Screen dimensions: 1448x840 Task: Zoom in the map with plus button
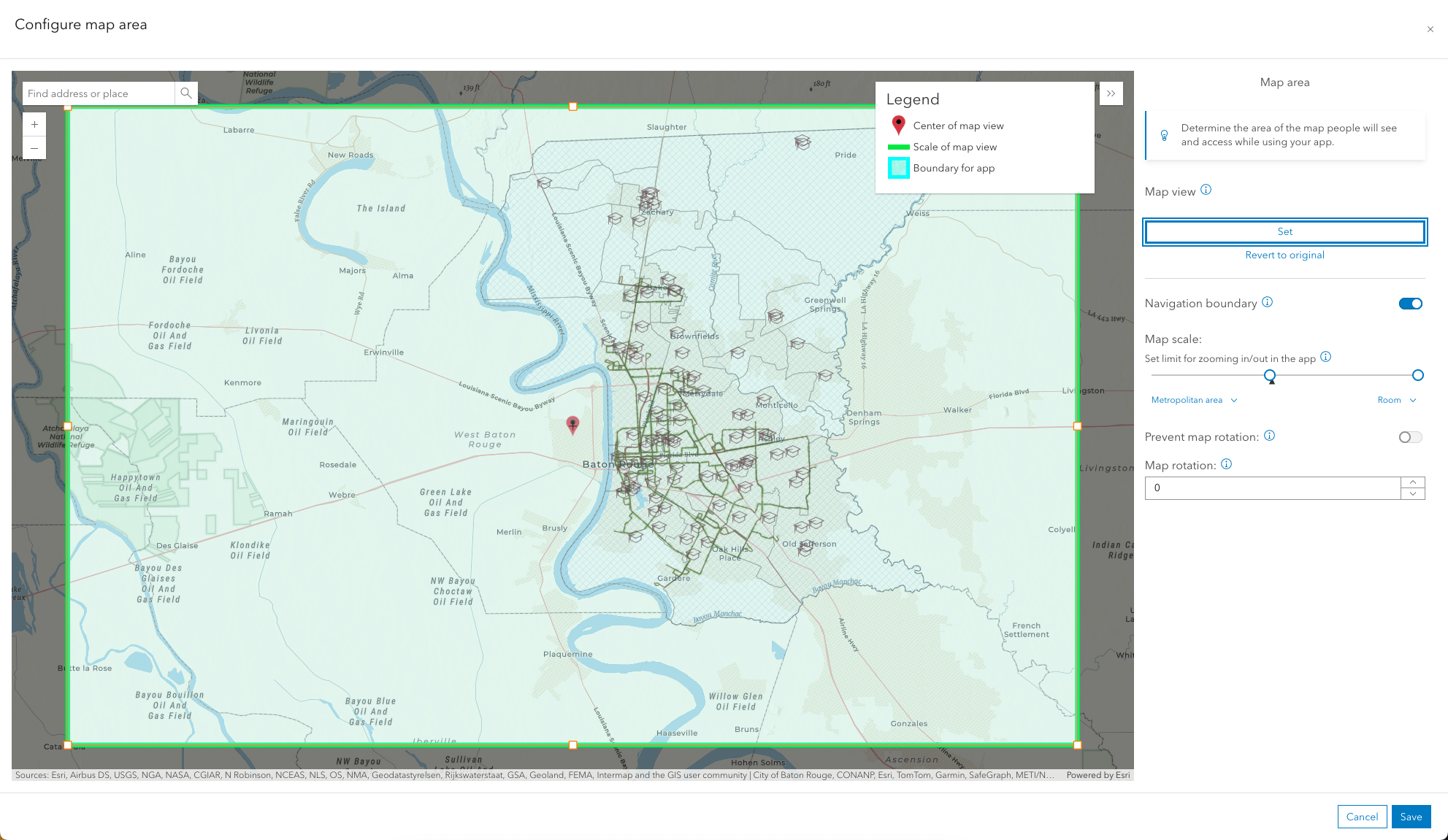(x=34, y=124)
